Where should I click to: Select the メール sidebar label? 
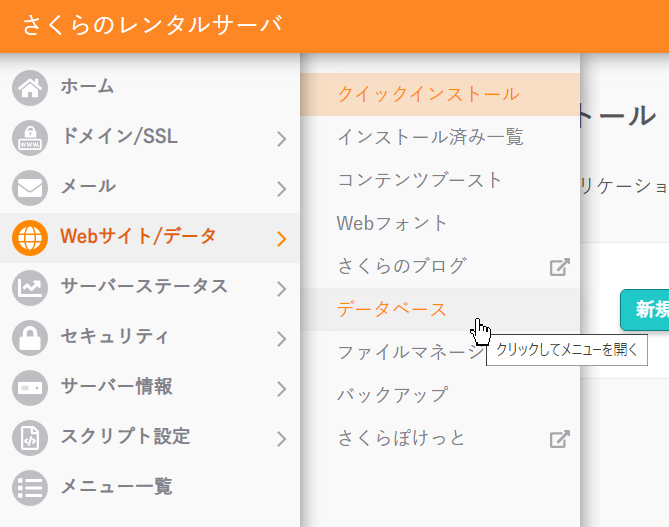88,186
